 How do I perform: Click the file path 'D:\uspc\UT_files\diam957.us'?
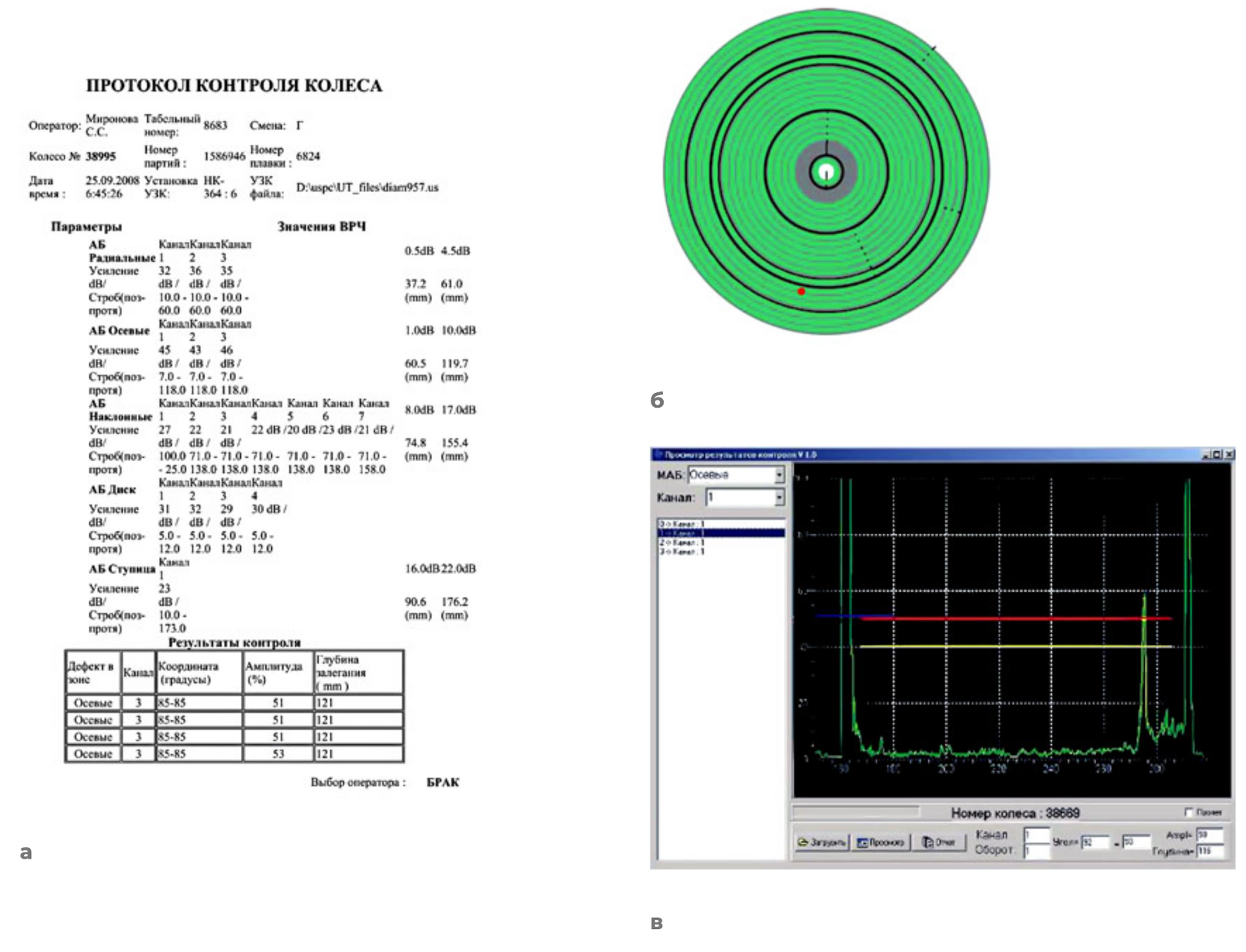tap(367, 188)
